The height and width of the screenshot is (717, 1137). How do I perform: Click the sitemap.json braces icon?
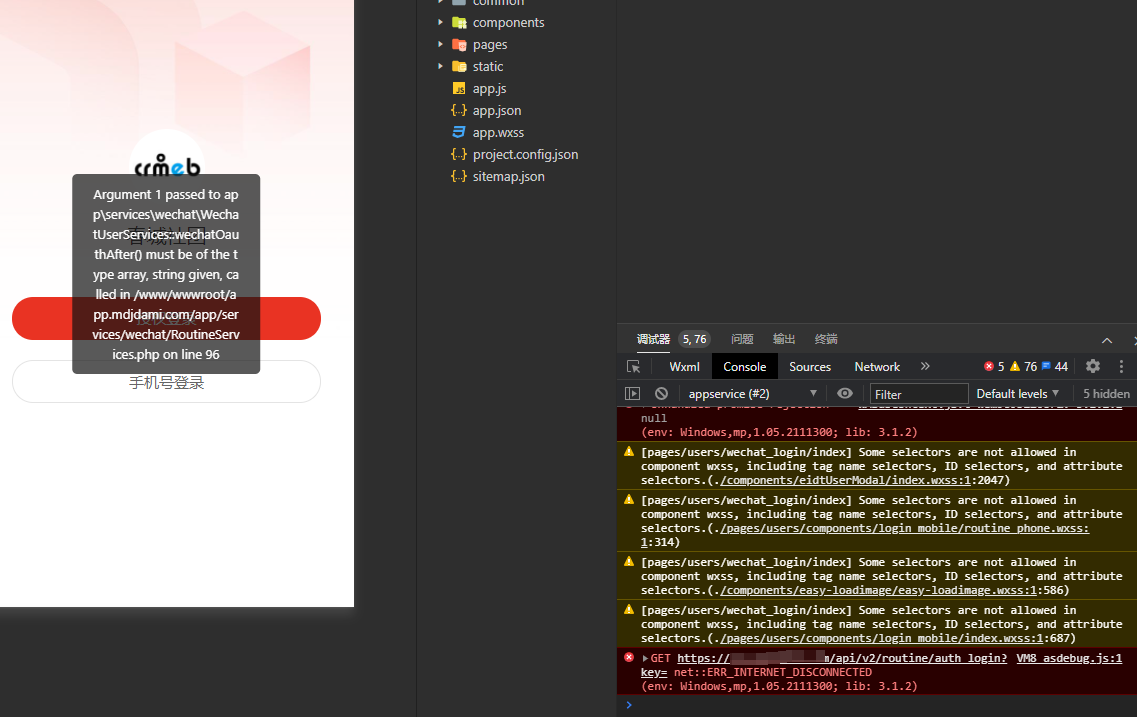pos(459,176)
